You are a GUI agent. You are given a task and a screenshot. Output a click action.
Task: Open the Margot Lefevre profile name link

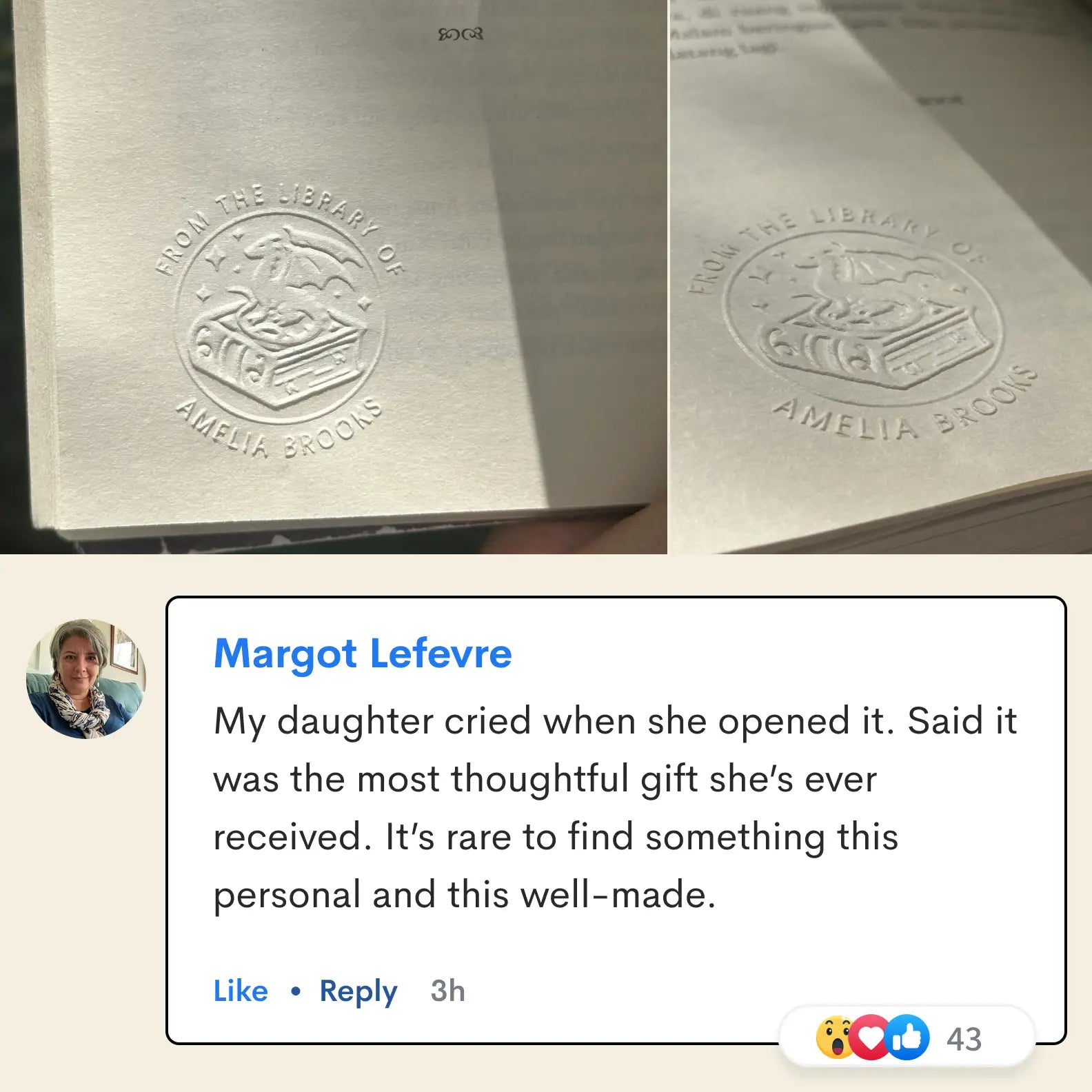363,653
